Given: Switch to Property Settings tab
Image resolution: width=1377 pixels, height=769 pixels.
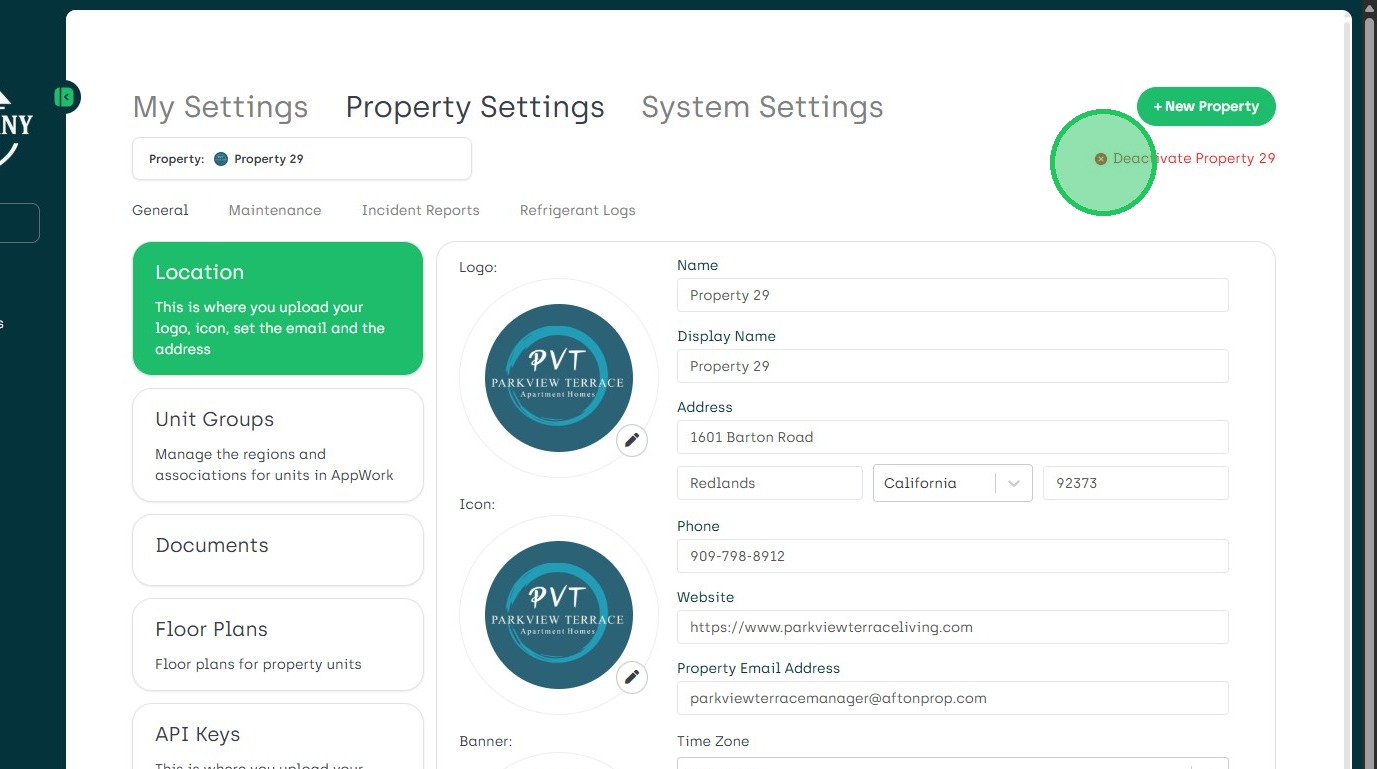Looking at the screenshot, I should pyautogui.click(x=475, y=107).
